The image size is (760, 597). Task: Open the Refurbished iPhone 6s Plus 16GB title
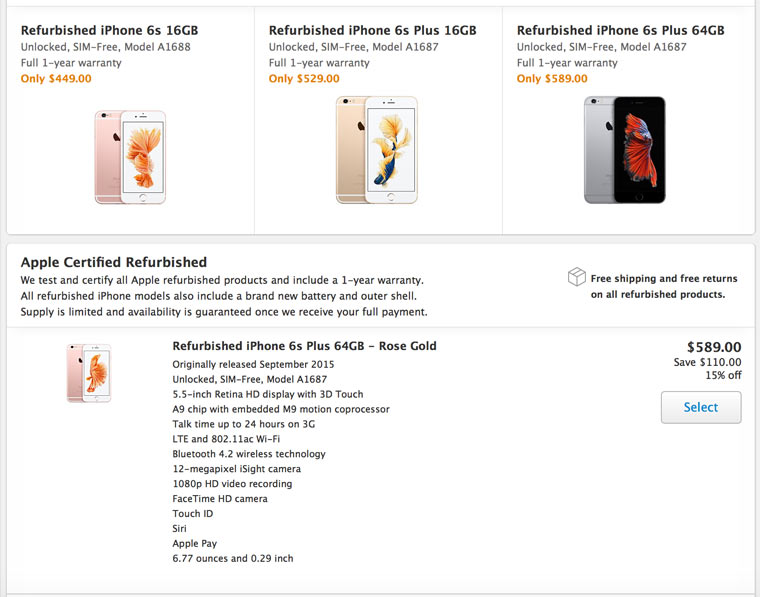(372, 31)
